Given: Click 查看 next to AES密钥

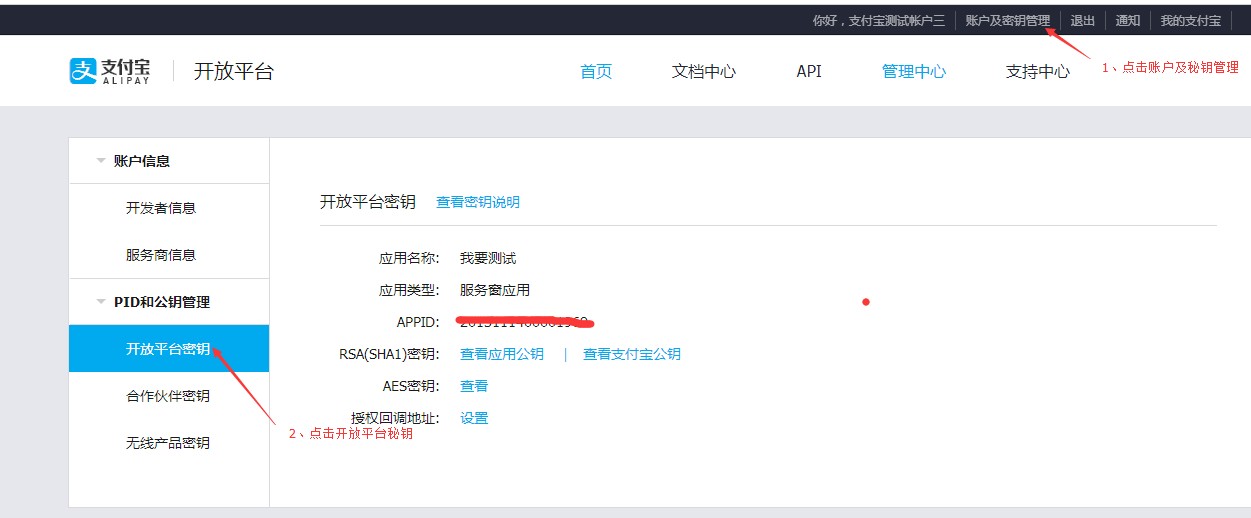Looking at the screenshot, I should coord(474,386).
